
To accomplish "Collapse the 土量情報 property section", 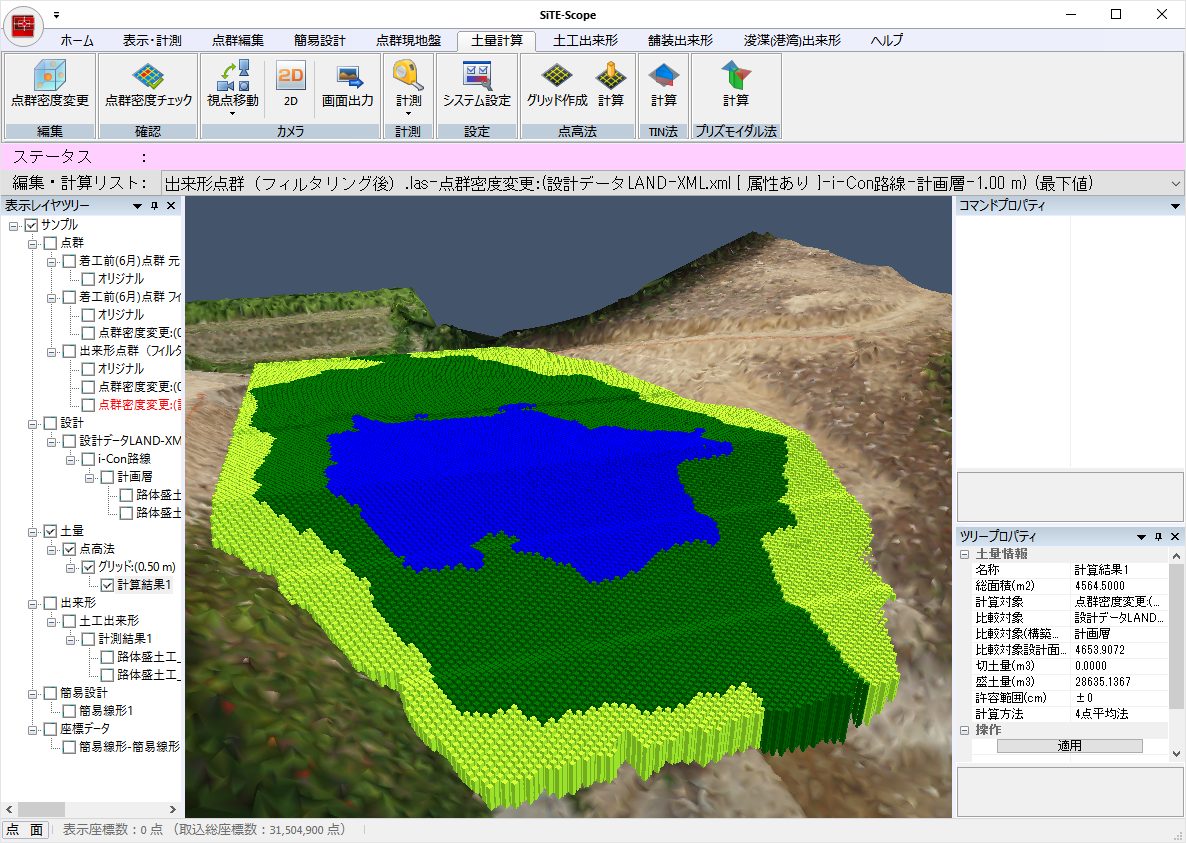I will click(965, 554).
